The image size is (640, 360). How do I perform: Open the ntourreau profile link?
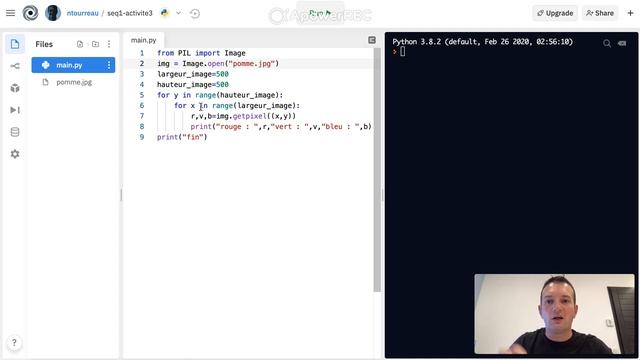click(82, 13)
